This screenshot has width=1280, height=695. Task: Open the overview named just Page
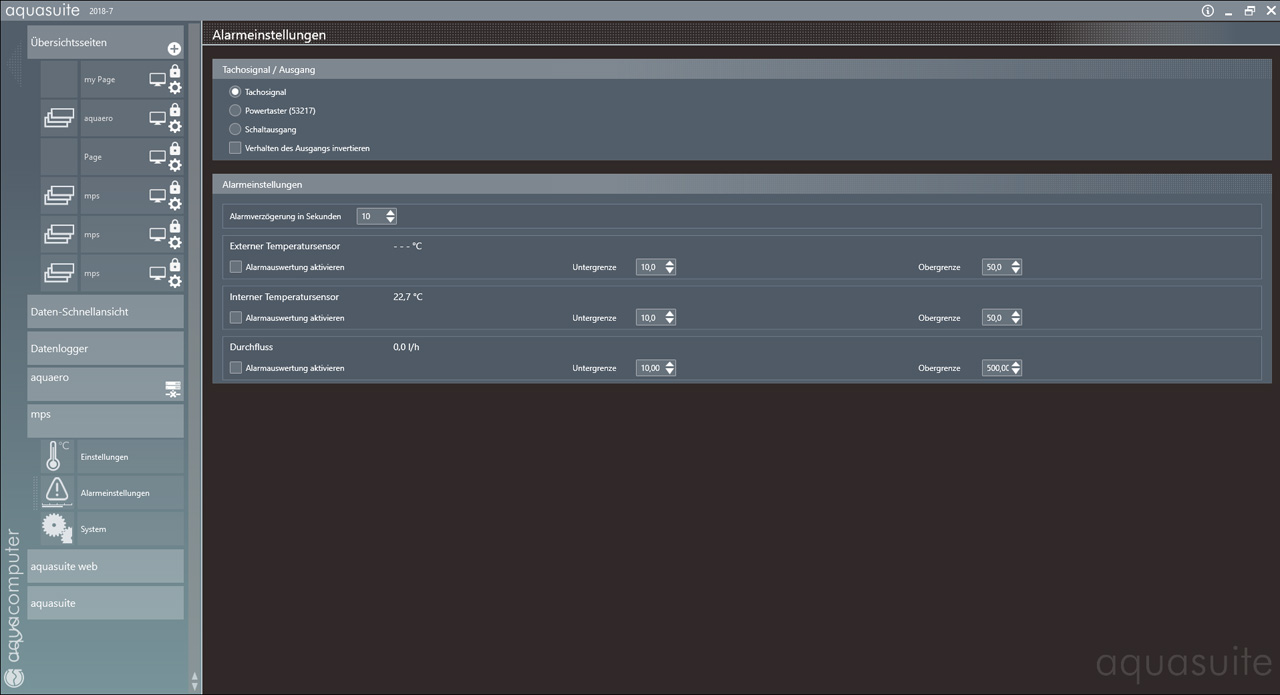coord(92,157)
